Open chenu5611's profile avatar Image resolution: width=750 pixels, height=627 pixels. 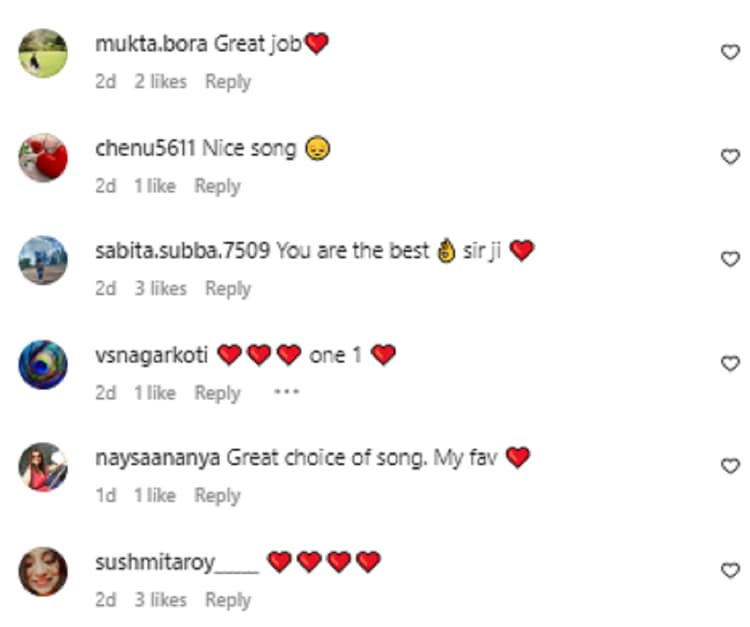tap(44, 157)
